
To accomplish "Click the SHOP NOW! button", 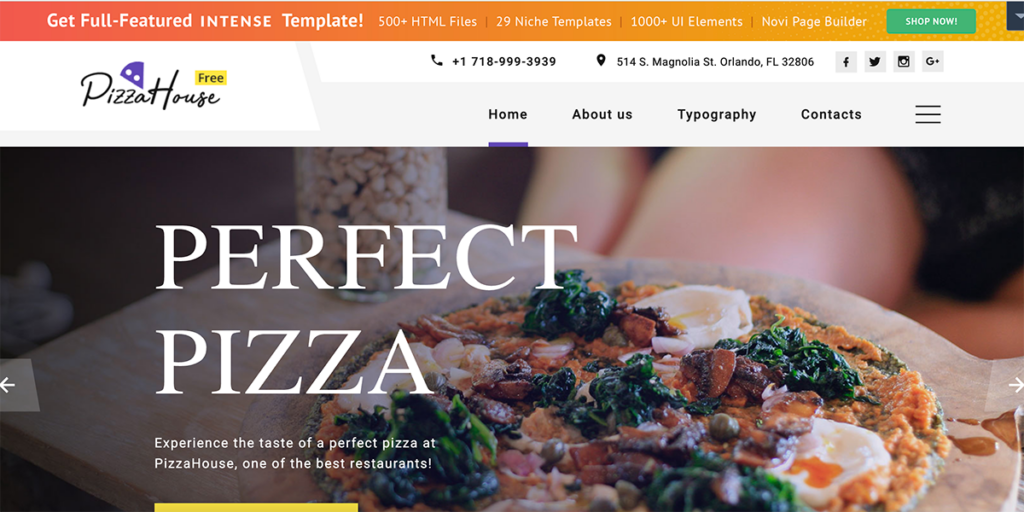I will pos(931,22).
